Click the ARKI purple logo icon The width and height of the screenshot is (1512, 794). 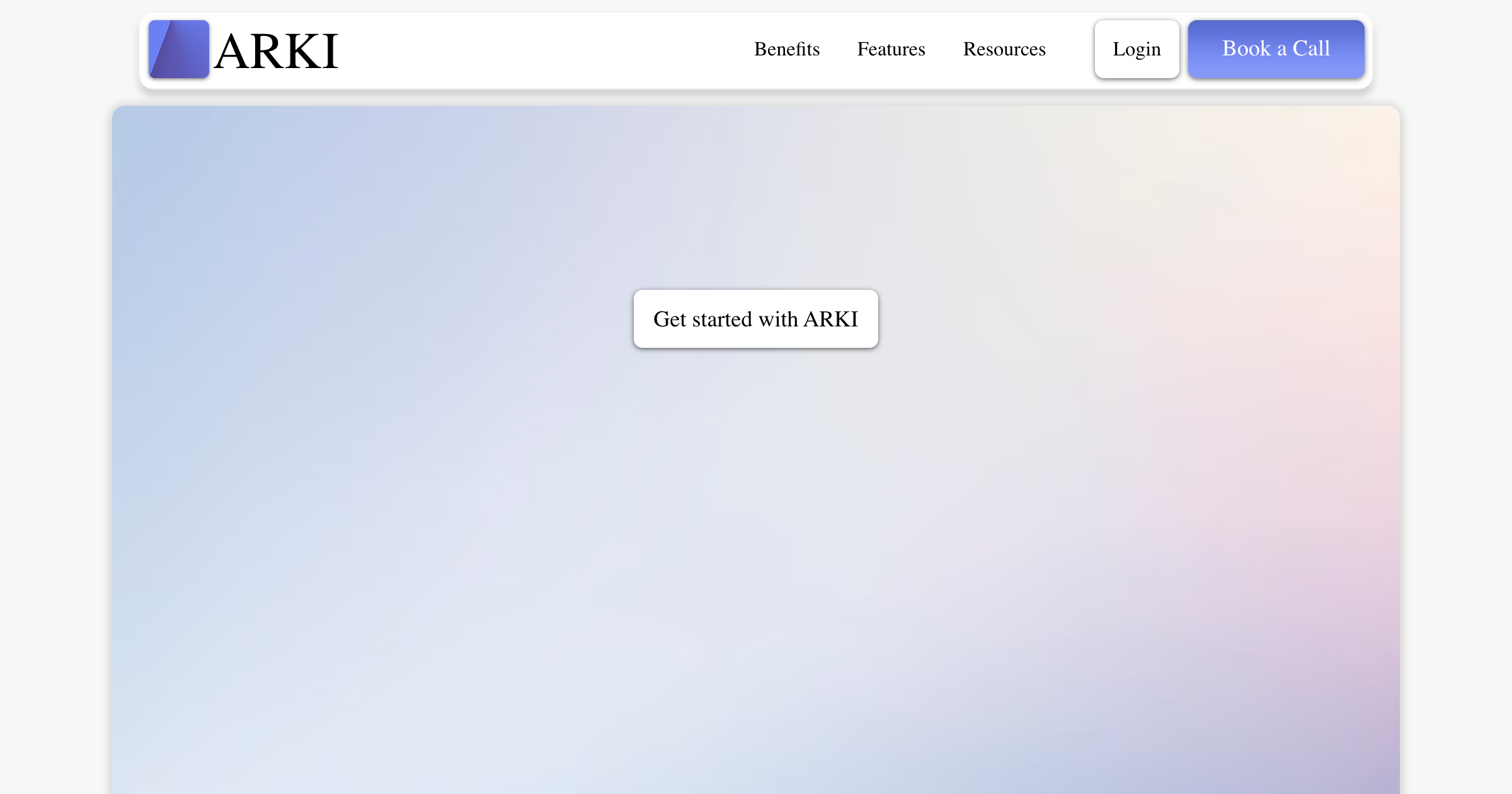[179, 49]
